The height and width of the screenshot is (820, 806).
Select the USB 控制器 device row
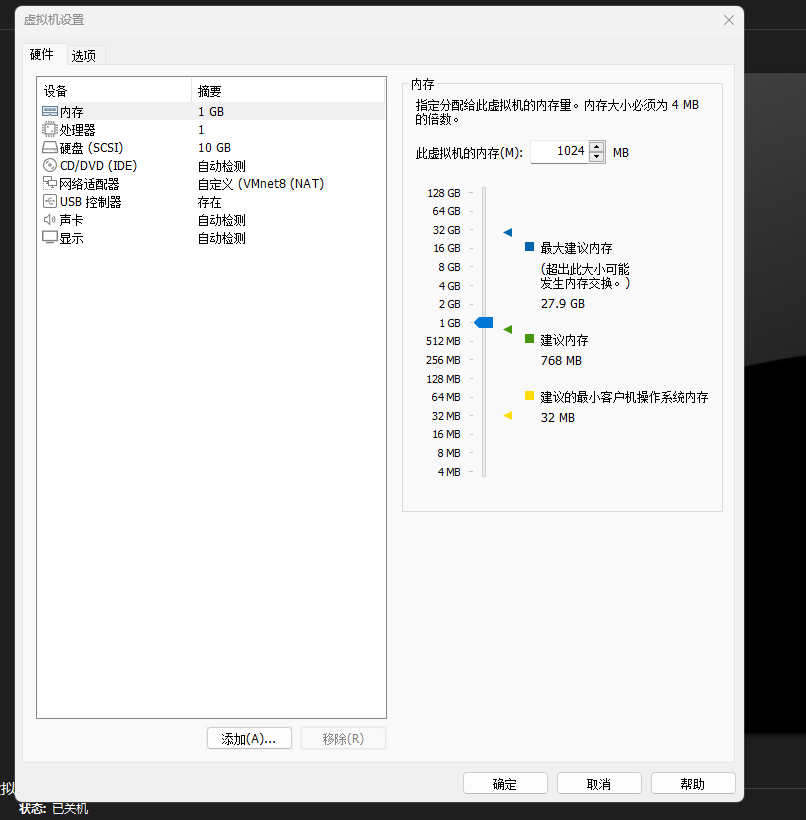pos(211,202)
